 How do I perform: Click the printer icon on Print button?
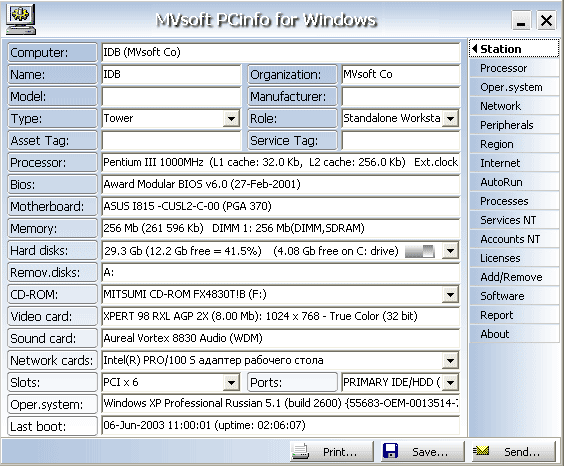[300, 451]
